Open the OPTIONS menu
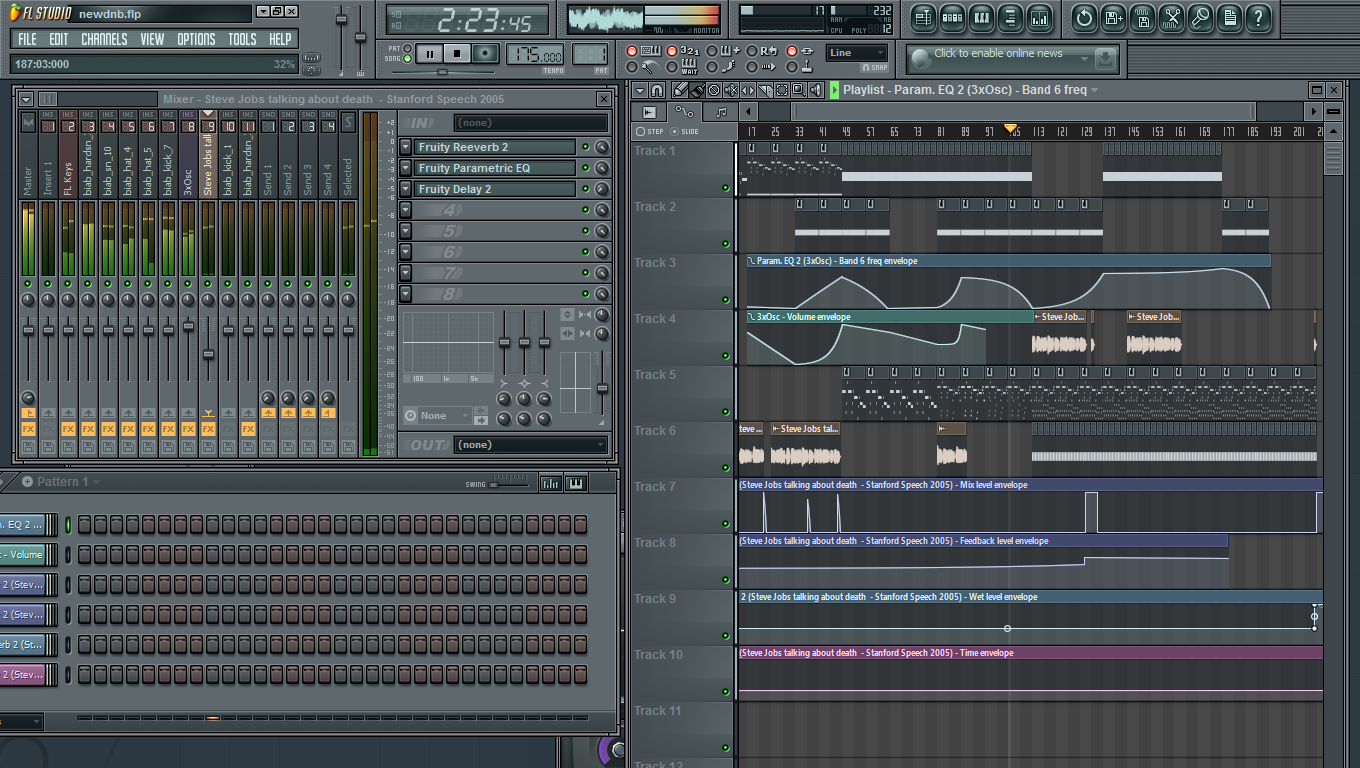Viewport: 1360px width, 768px height. point(196,39)
